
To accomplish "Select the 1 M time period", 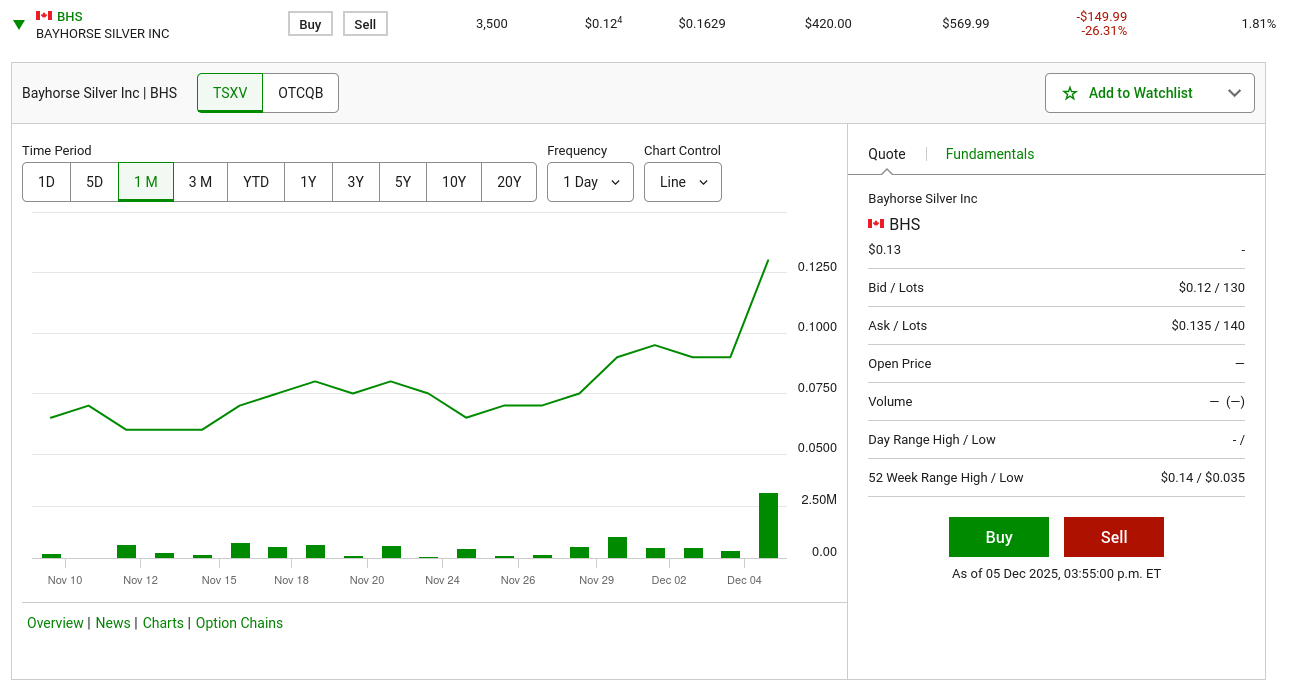I will [x=146, y=182].
